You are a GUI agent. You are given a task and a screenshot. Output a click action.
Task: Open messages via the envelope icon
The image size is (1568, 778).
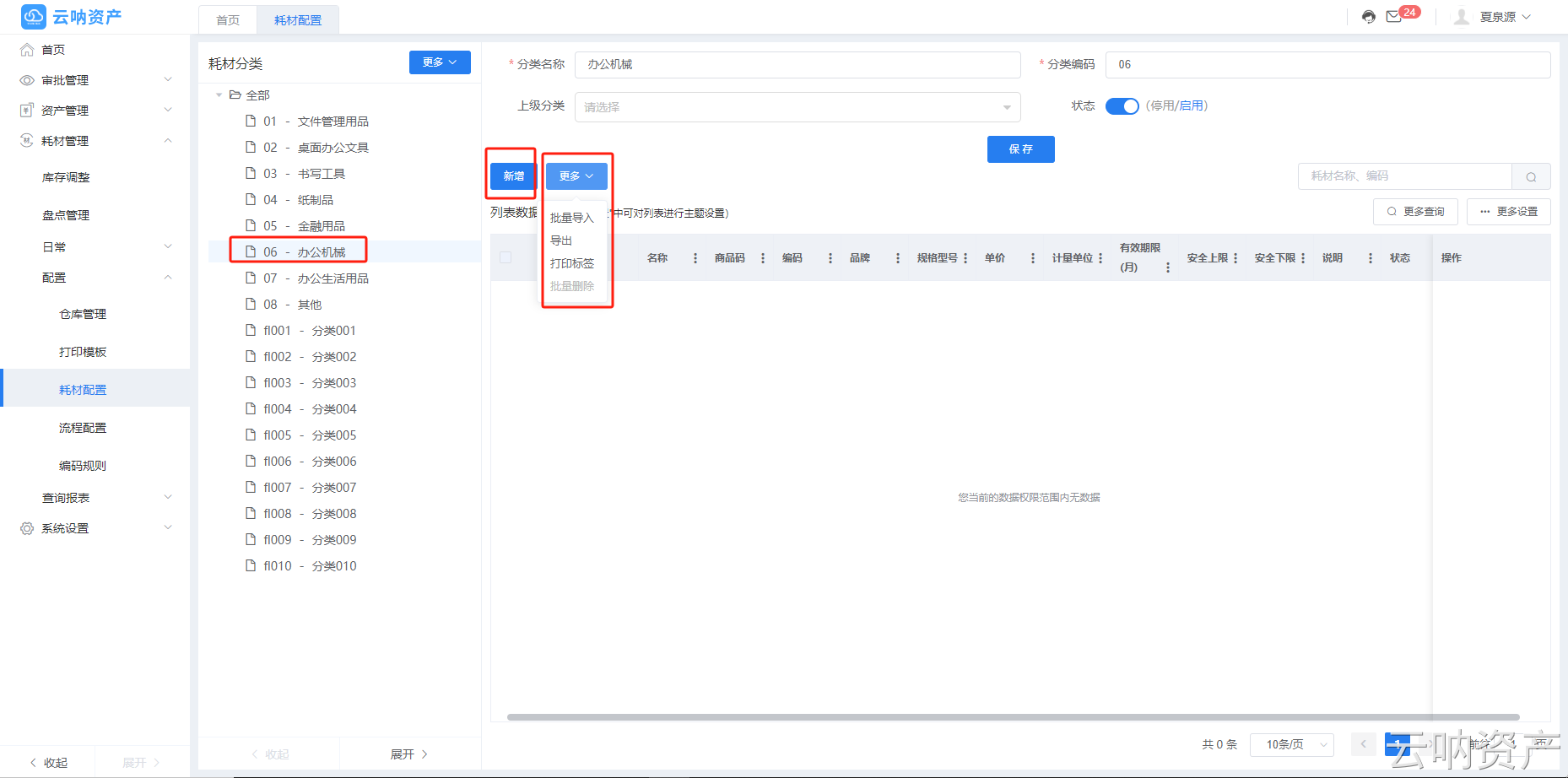point(1394,17)
